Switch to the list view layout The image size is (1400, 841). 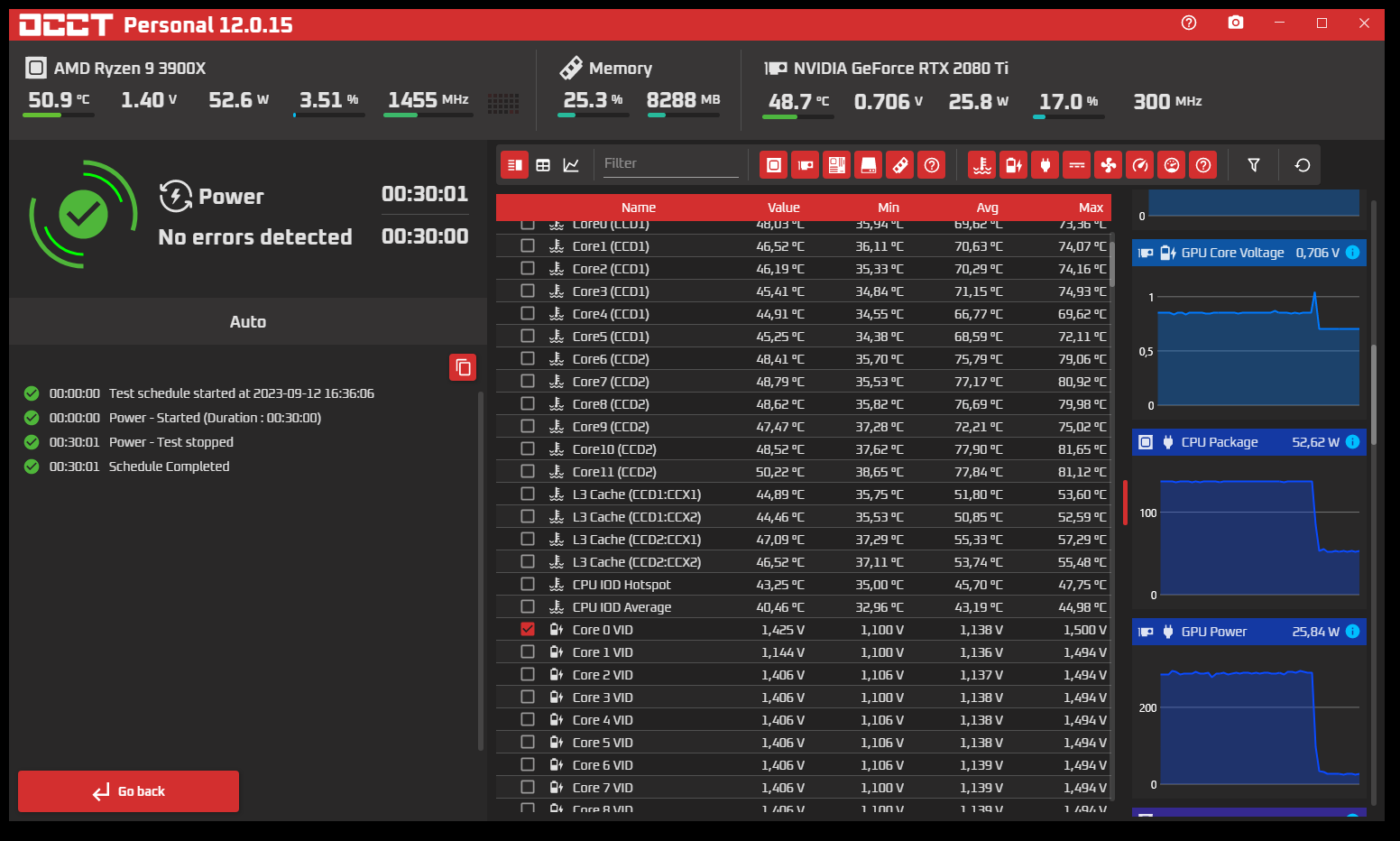coord(514,165)
